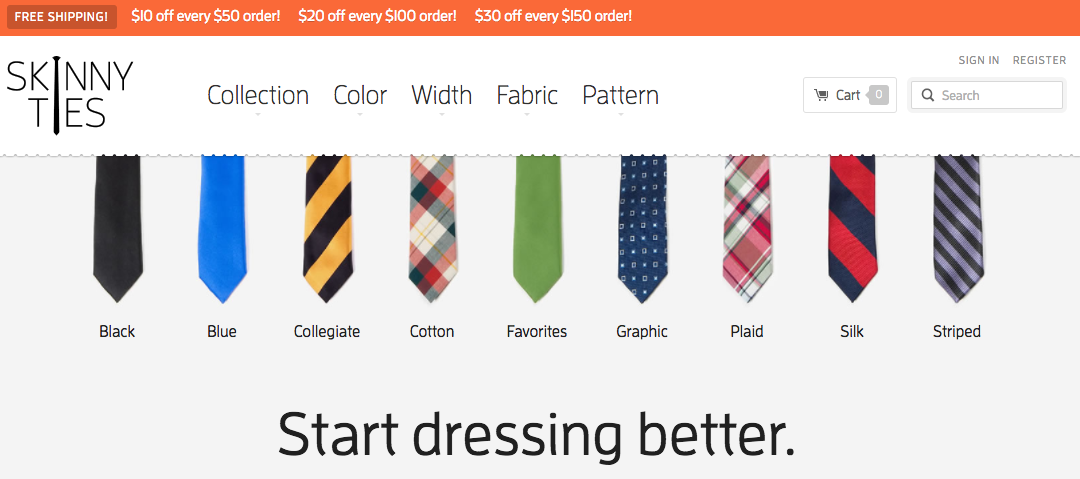Viewport: 1080px width, 479px height.
Task: Click the Free Shipping badge
Action: coord(61,17)
